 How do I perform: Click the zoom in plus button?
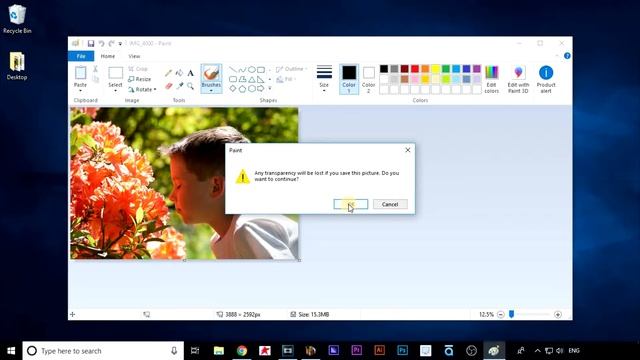tap(558, 314)
